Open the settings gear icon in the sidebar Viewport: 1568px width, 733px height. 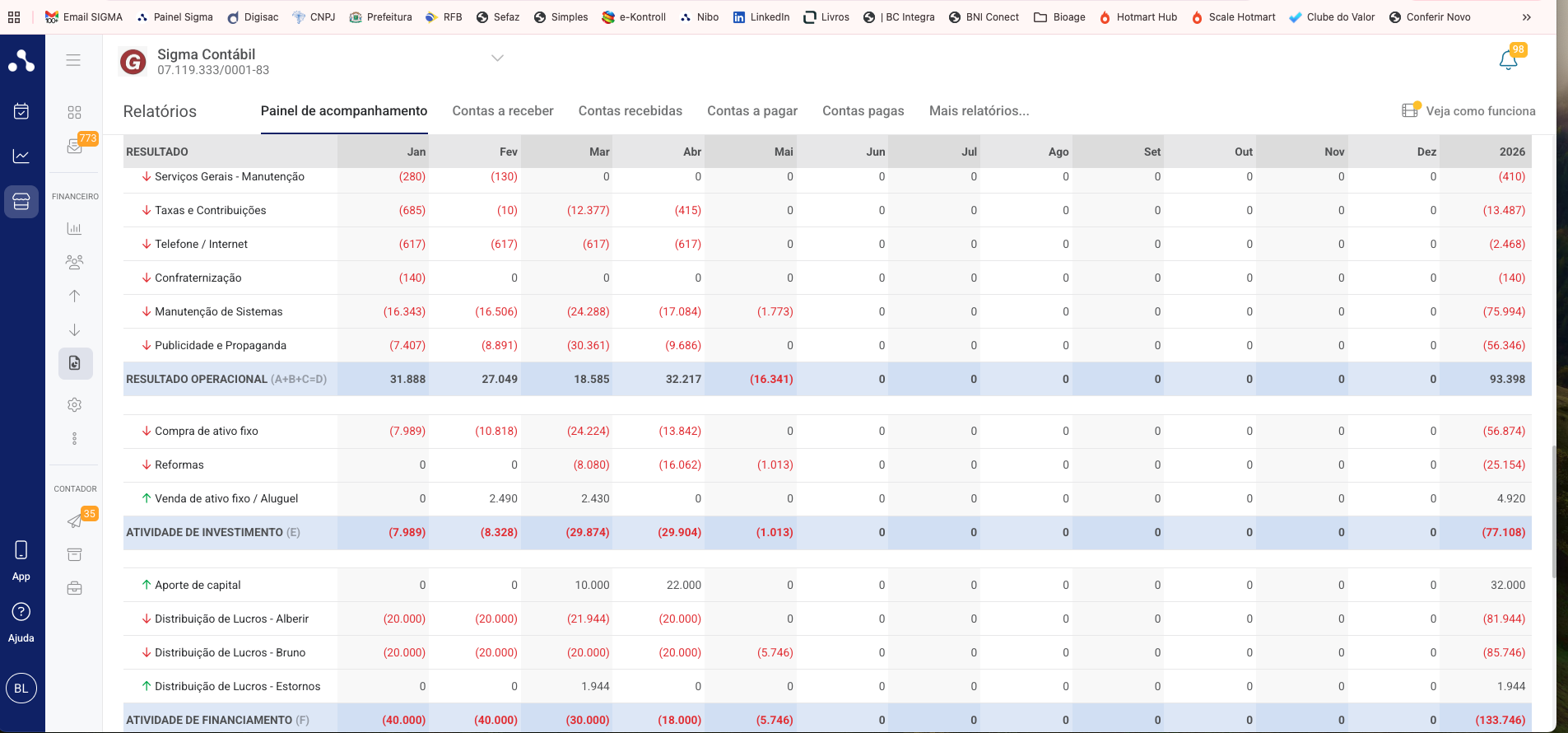(x=74, y=404)
